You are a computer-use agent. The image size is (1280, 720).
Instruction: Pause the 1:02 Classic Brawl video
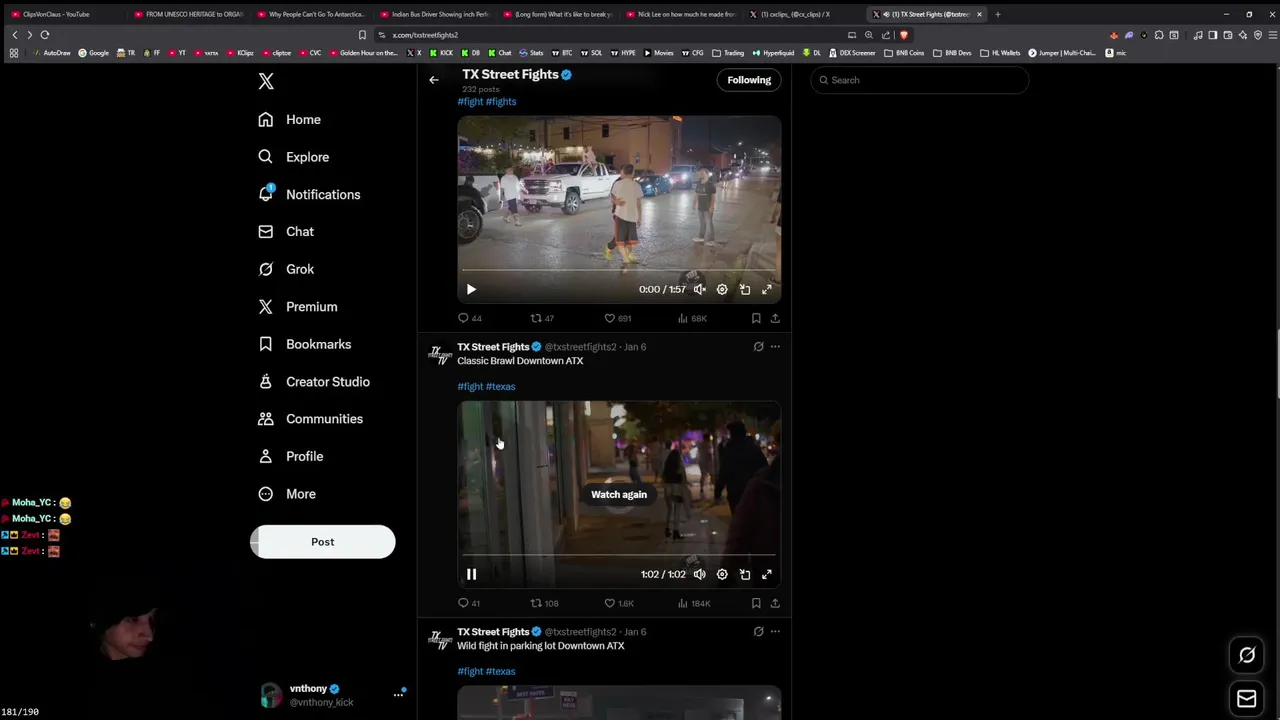tap(471, 574)
